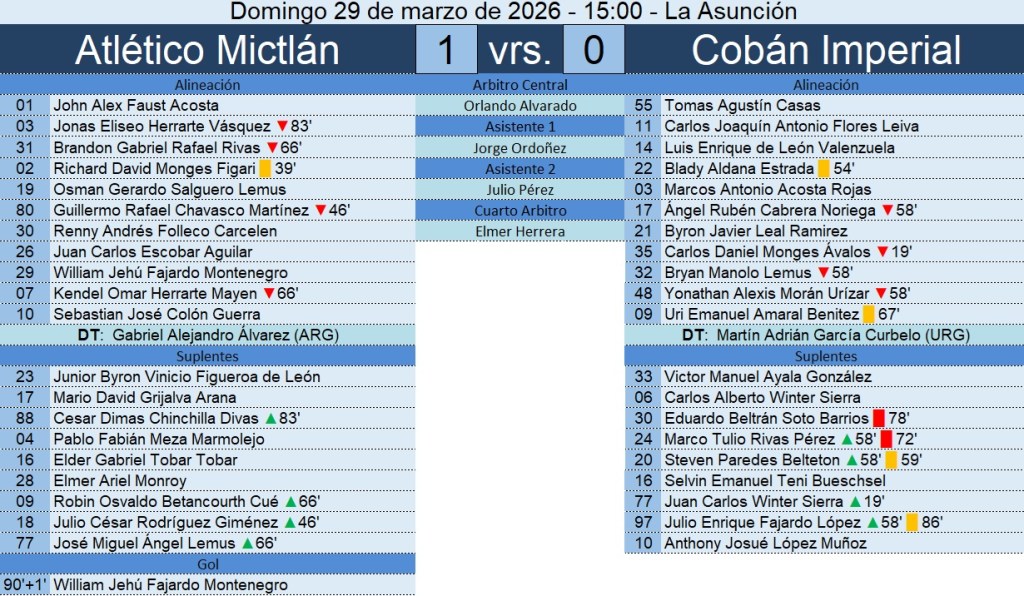Click red substitution arrow next to Jonas Eliseo Herrarte Vásquez
Image resolution: width=1024 pixels, height=596 pixels.
tap(282, 127)
